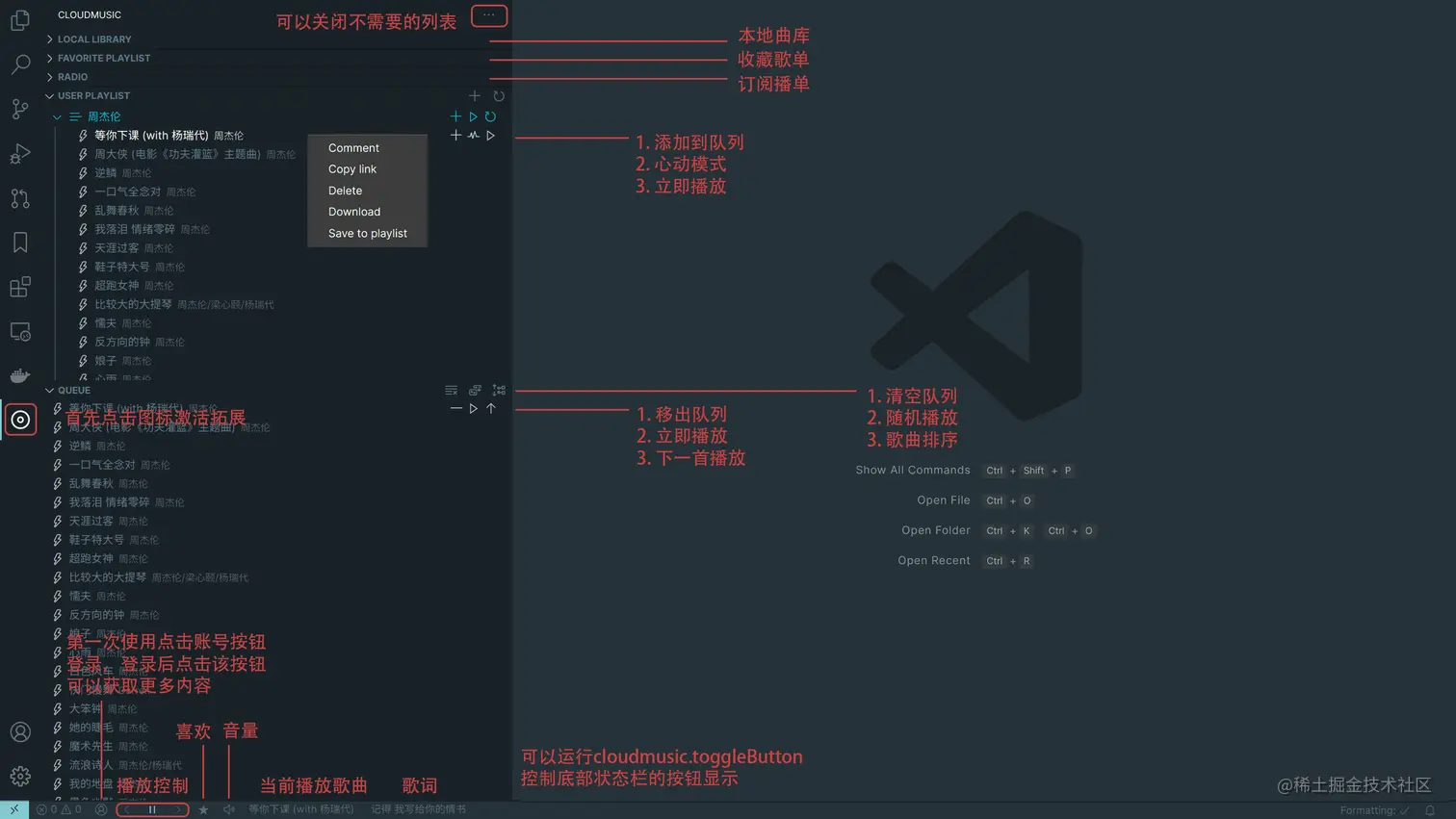
Task: Open the Remote Explorer view
Action: pos(20,332)
